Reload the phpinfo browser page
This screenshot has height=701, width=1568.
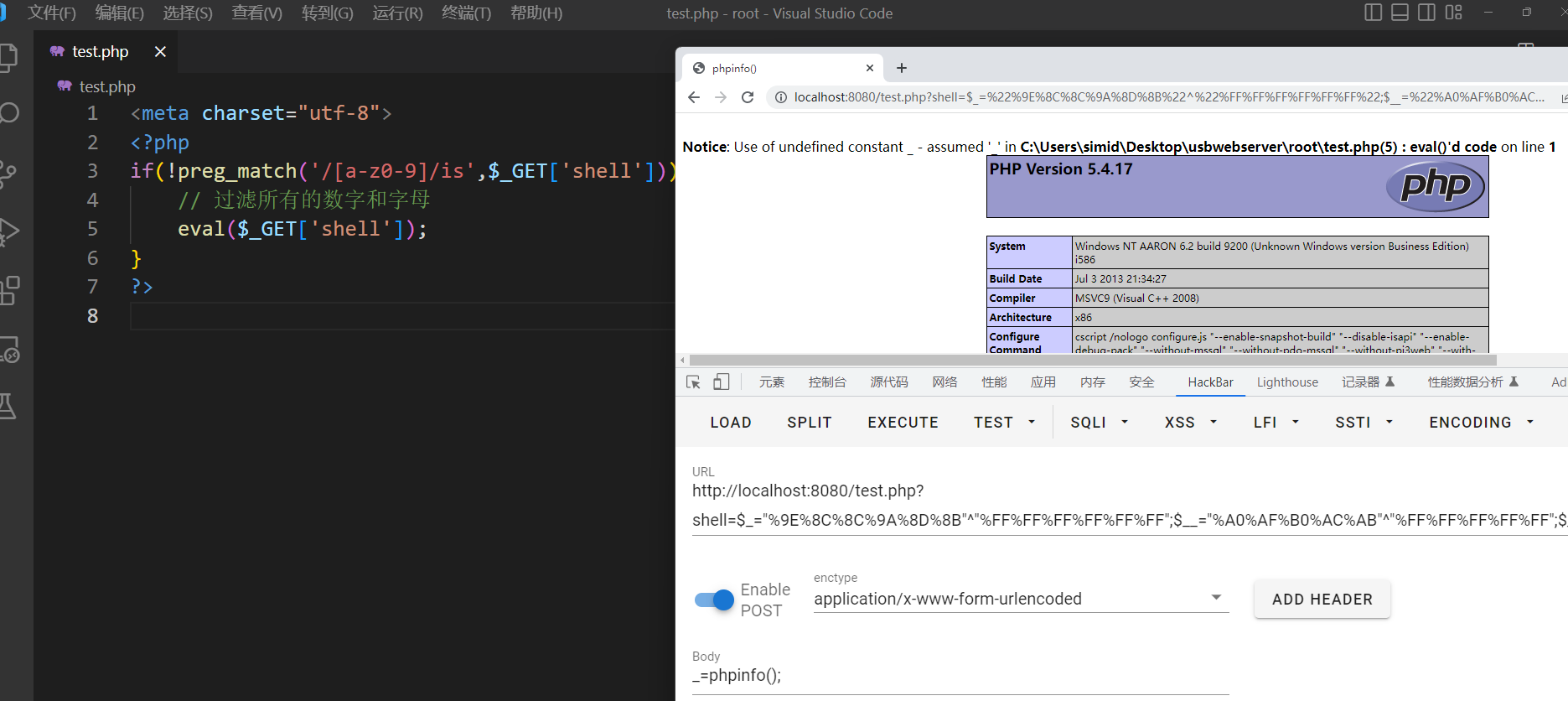(x=748, y=97)
